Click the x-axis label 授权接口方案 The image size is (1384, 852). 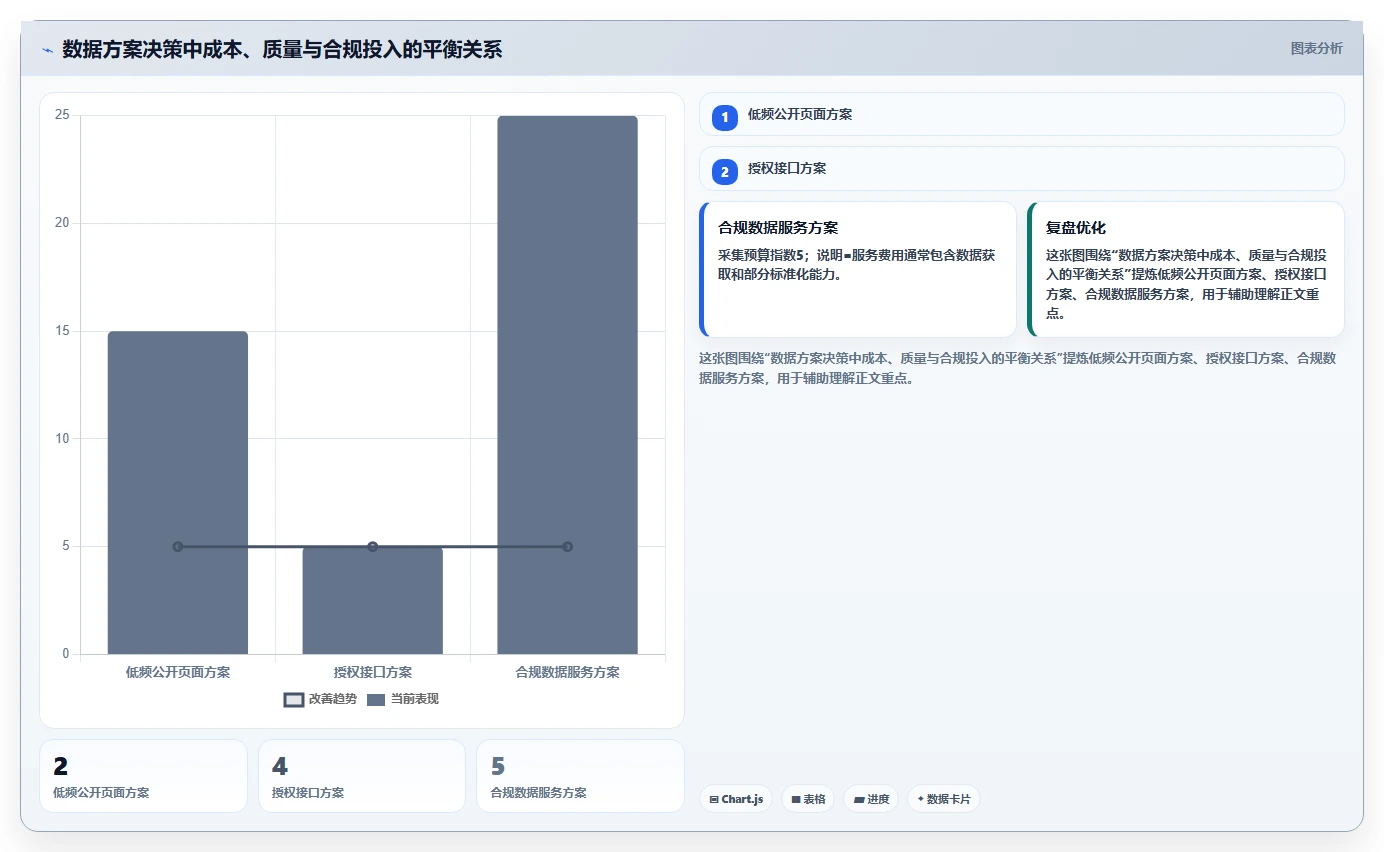(373, 672)
